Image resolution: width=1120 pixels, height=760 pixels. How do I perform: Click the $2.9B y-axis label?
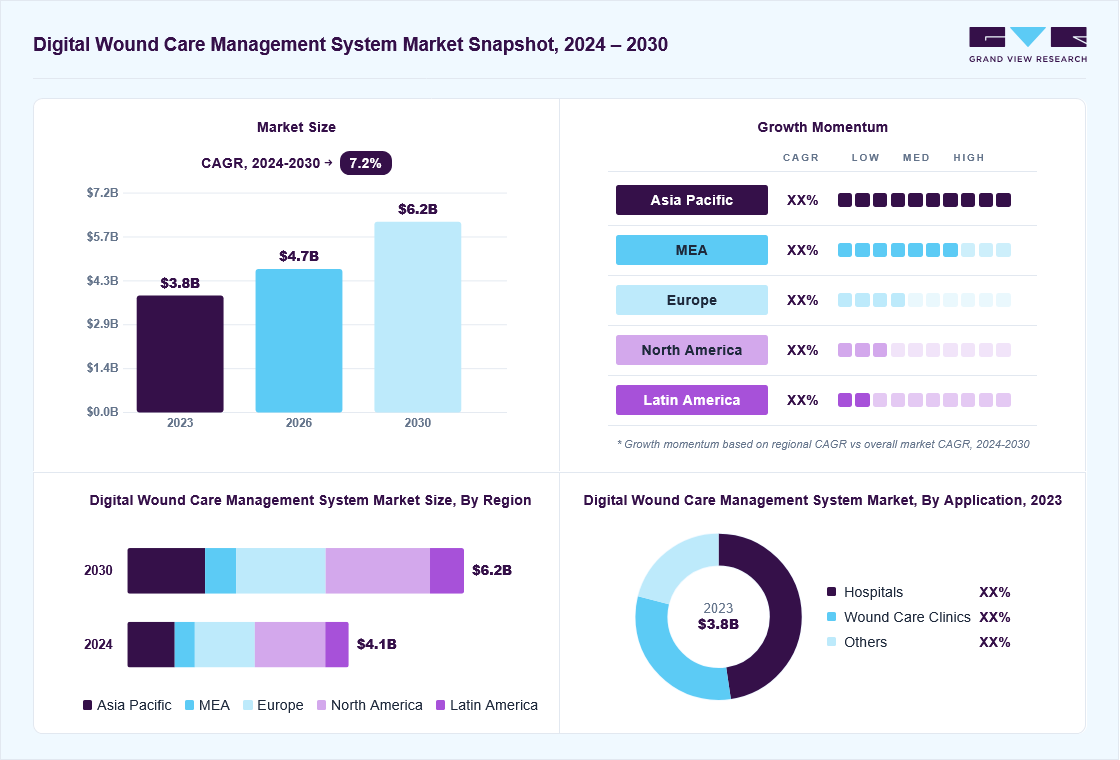pyautogui.click(x=102, y=324)
